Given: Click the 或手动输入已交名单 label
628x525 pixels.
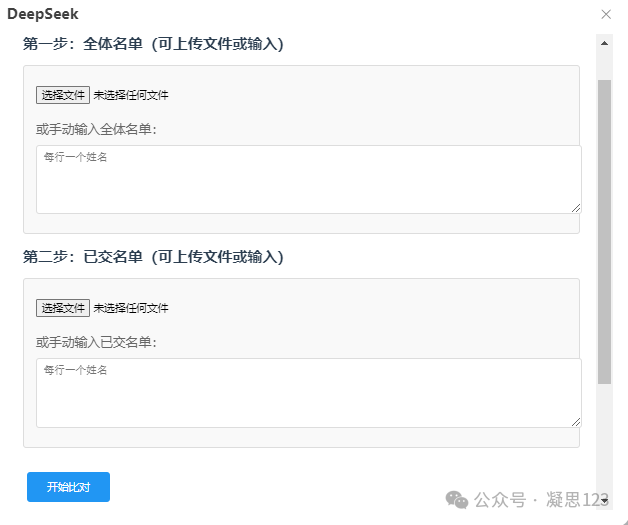Looking at the screenshot, I should click(96, 343).
